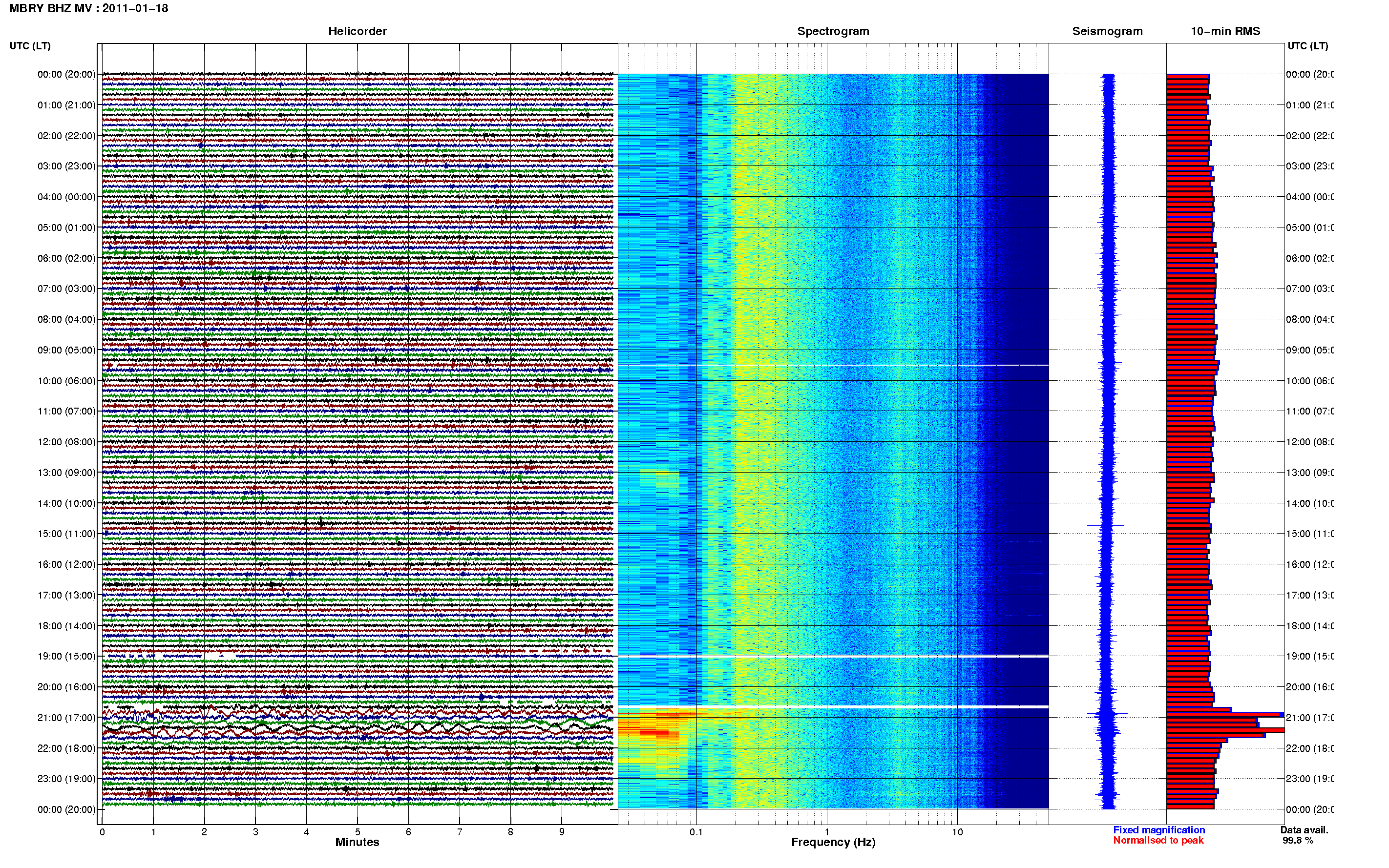1389x868 pixels.
Task: Click right axis label '12:00 (08:0'
Action: click(x=1310, y=442)
